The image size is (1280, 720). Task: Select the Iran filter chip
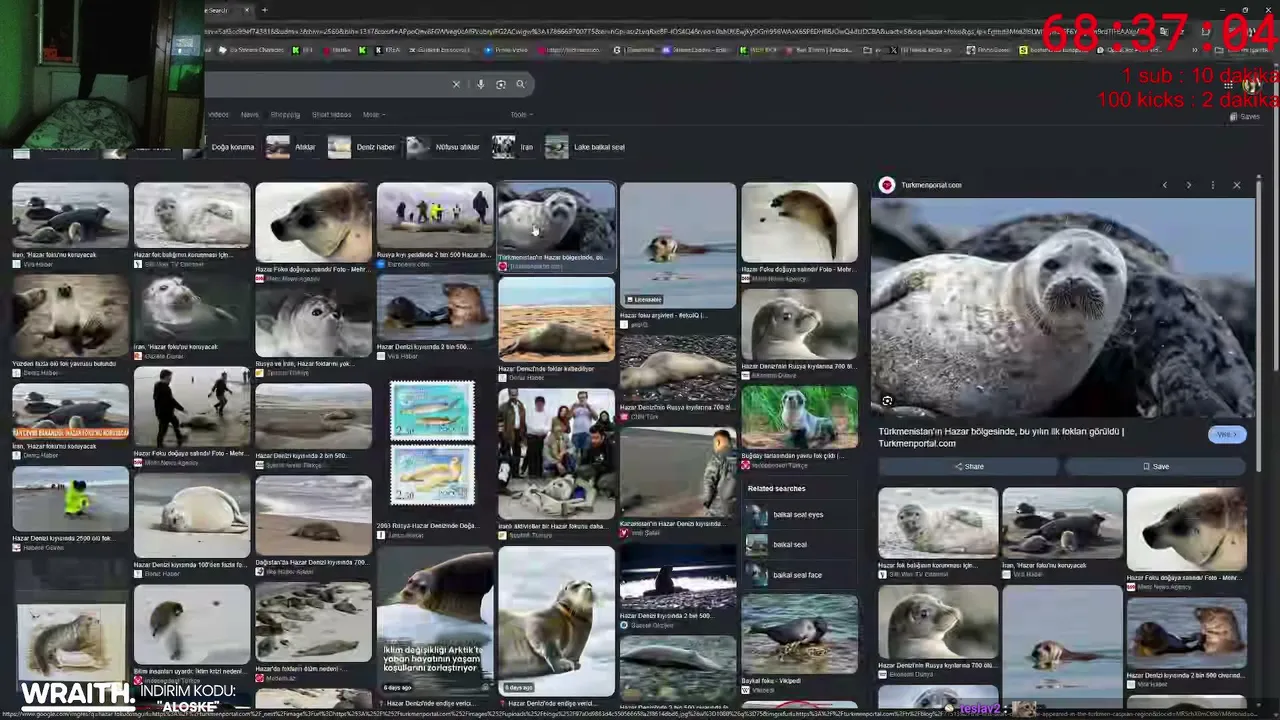[x=513, y=147]
